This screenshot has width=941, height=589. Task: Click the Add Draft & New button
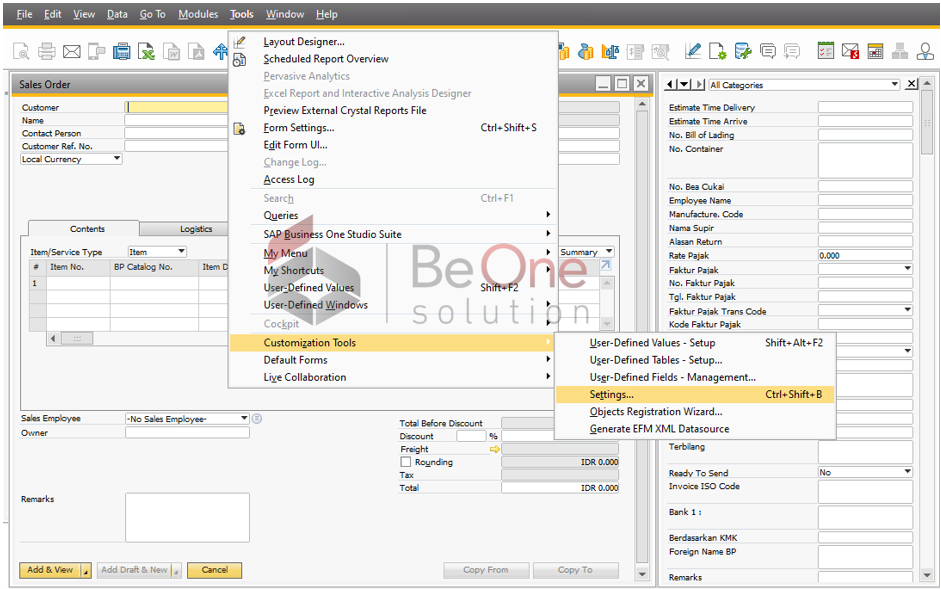pos(134,570)
